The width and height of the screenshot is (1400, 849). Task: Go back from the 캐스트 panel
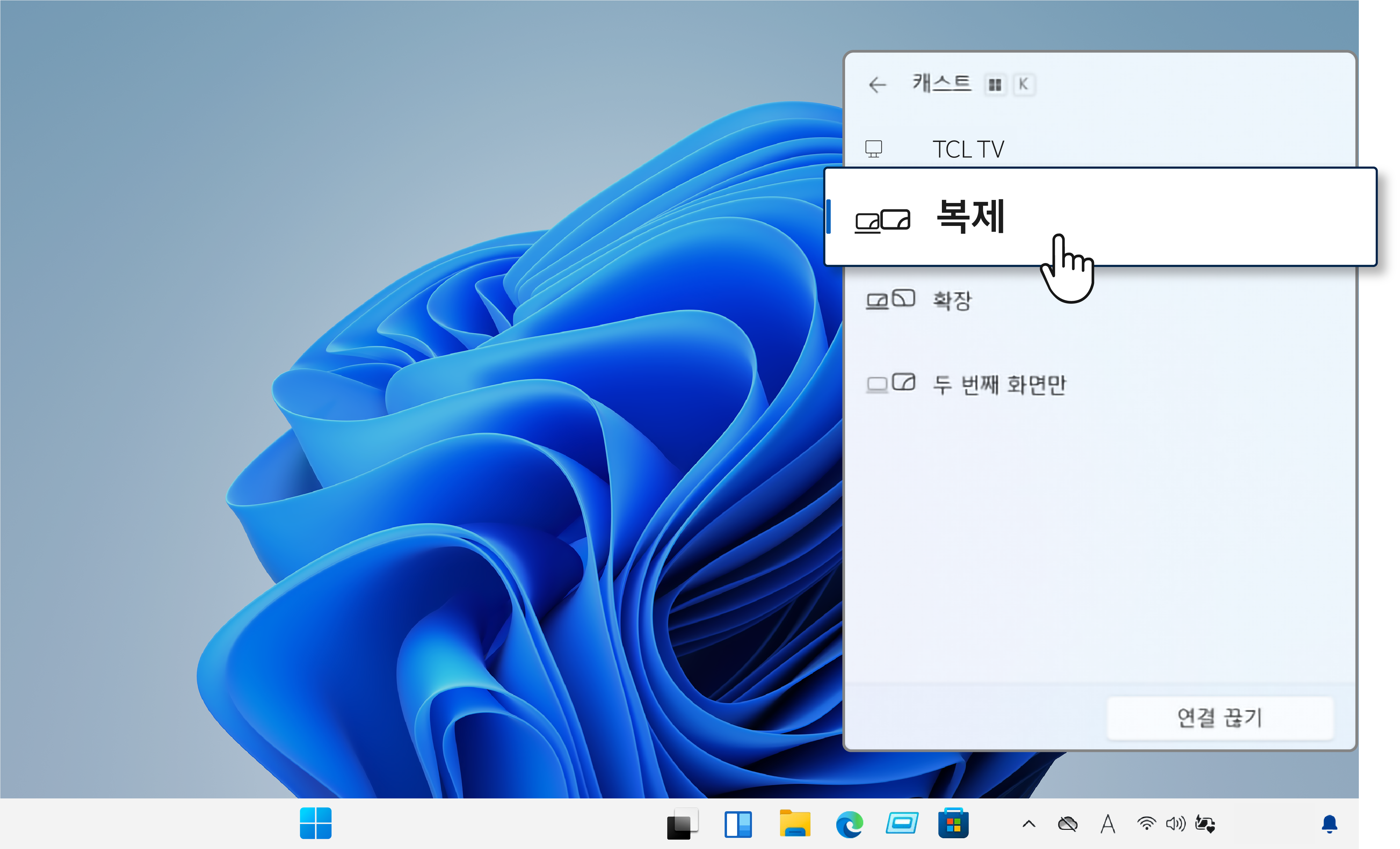[x=878, y=85]
